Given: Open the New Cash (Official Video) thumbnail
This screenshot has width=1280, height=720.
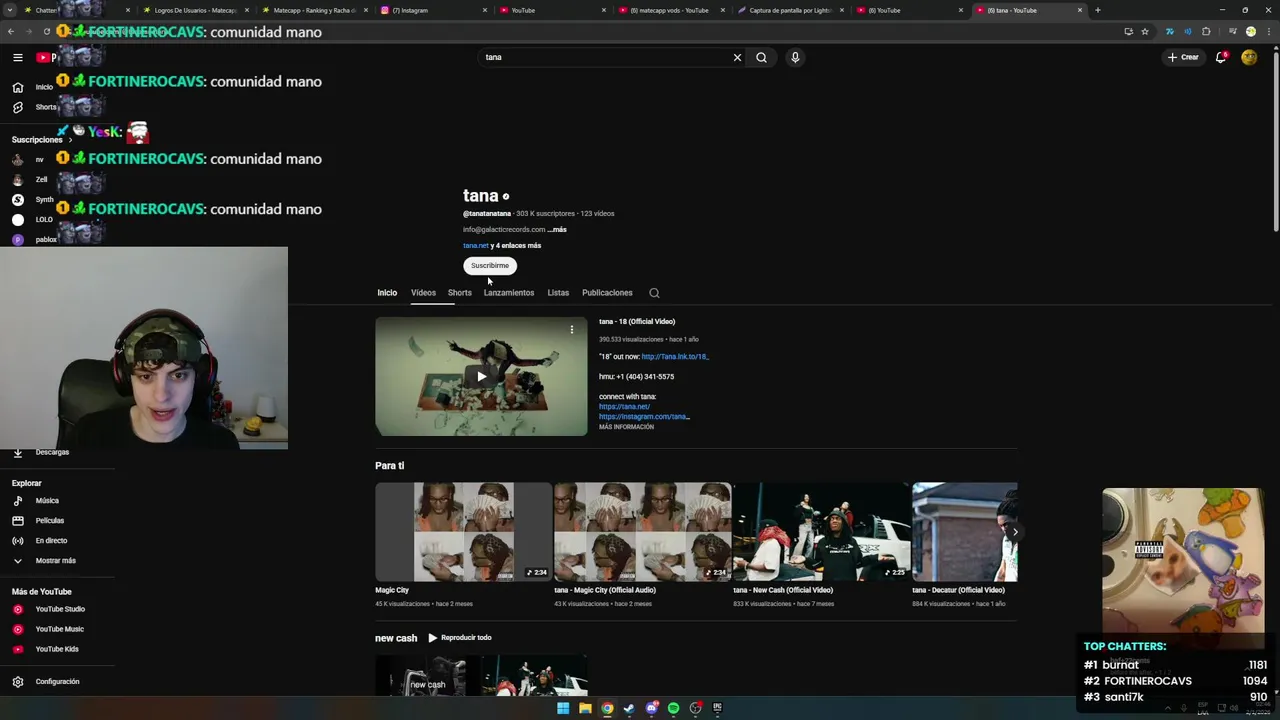Looking at the screenshot, I should coord(821,532).
